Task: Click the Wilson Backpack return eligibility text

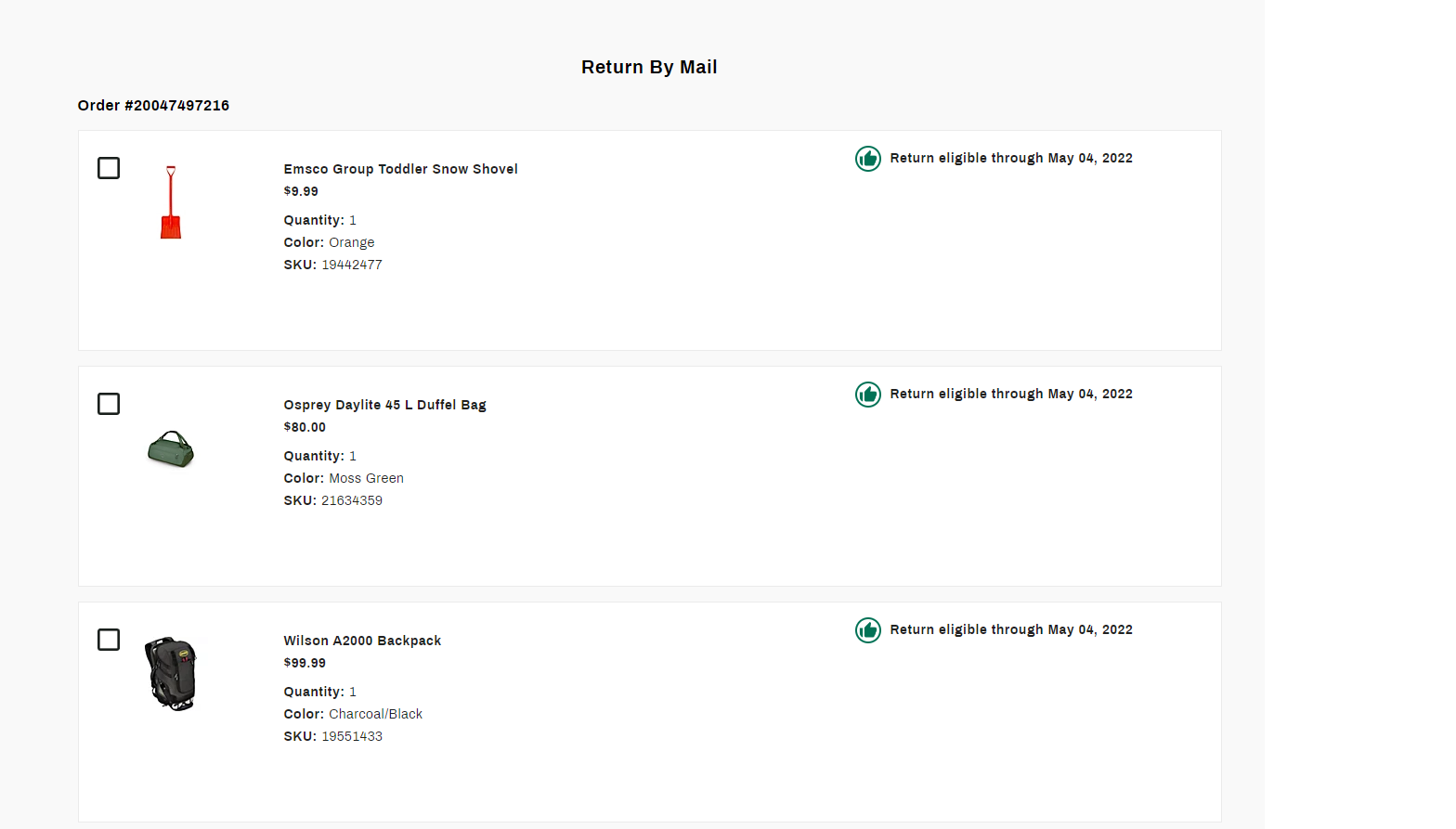Action: (1011, 630)
